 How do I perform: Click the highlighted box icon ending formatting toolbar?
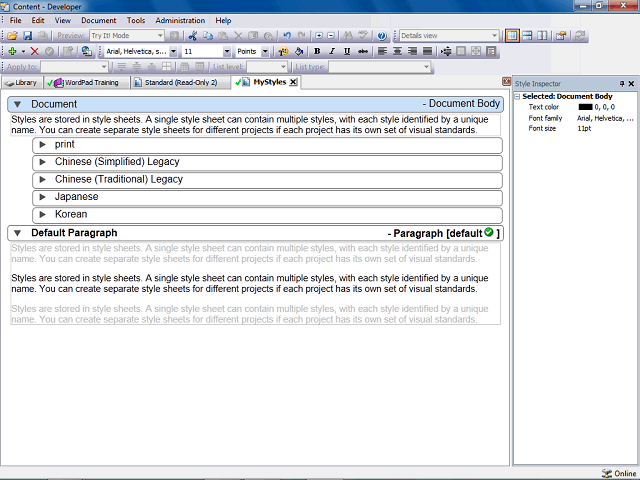(491, 51)
